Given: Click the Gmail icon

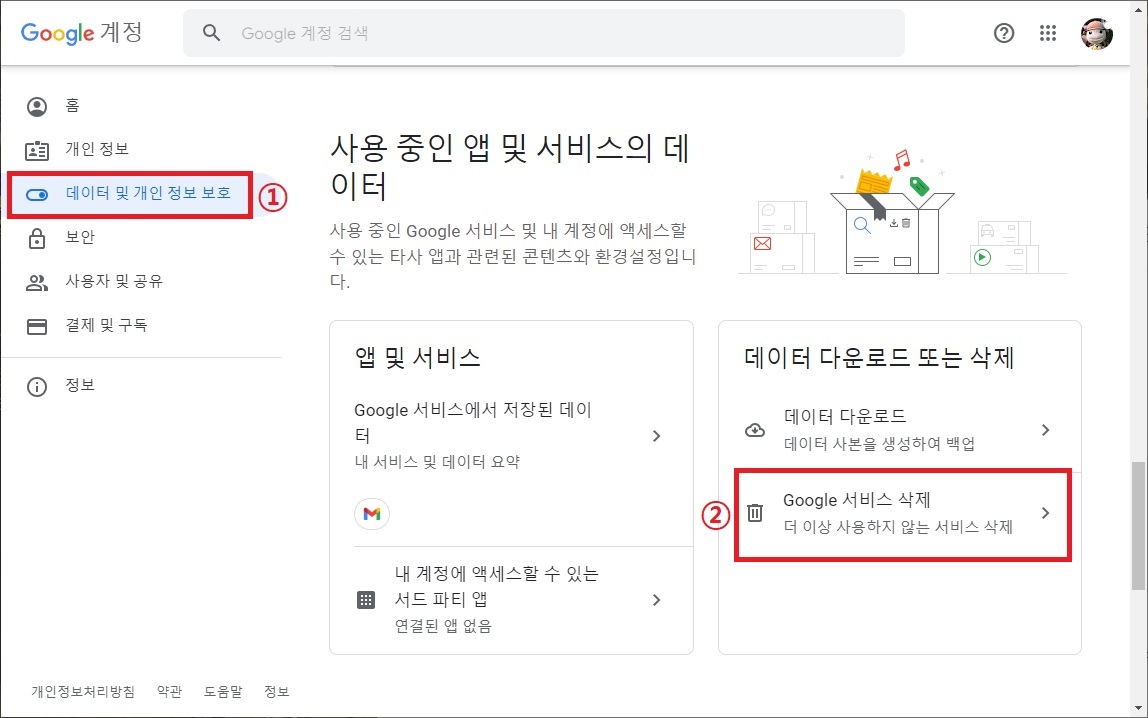Looking at the screenshot, I should [x=372, y=514].
